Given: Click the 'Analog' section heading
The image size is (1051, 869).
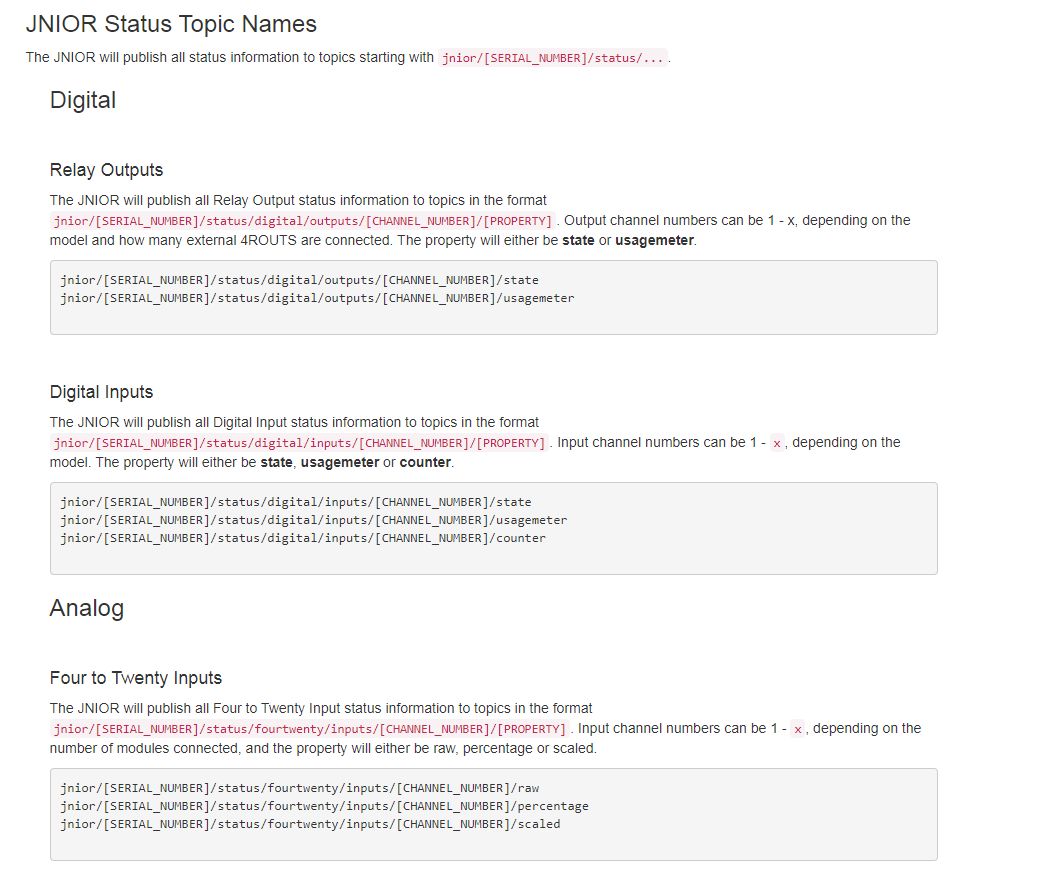Looking at the screenshot, I should (86, 607).
